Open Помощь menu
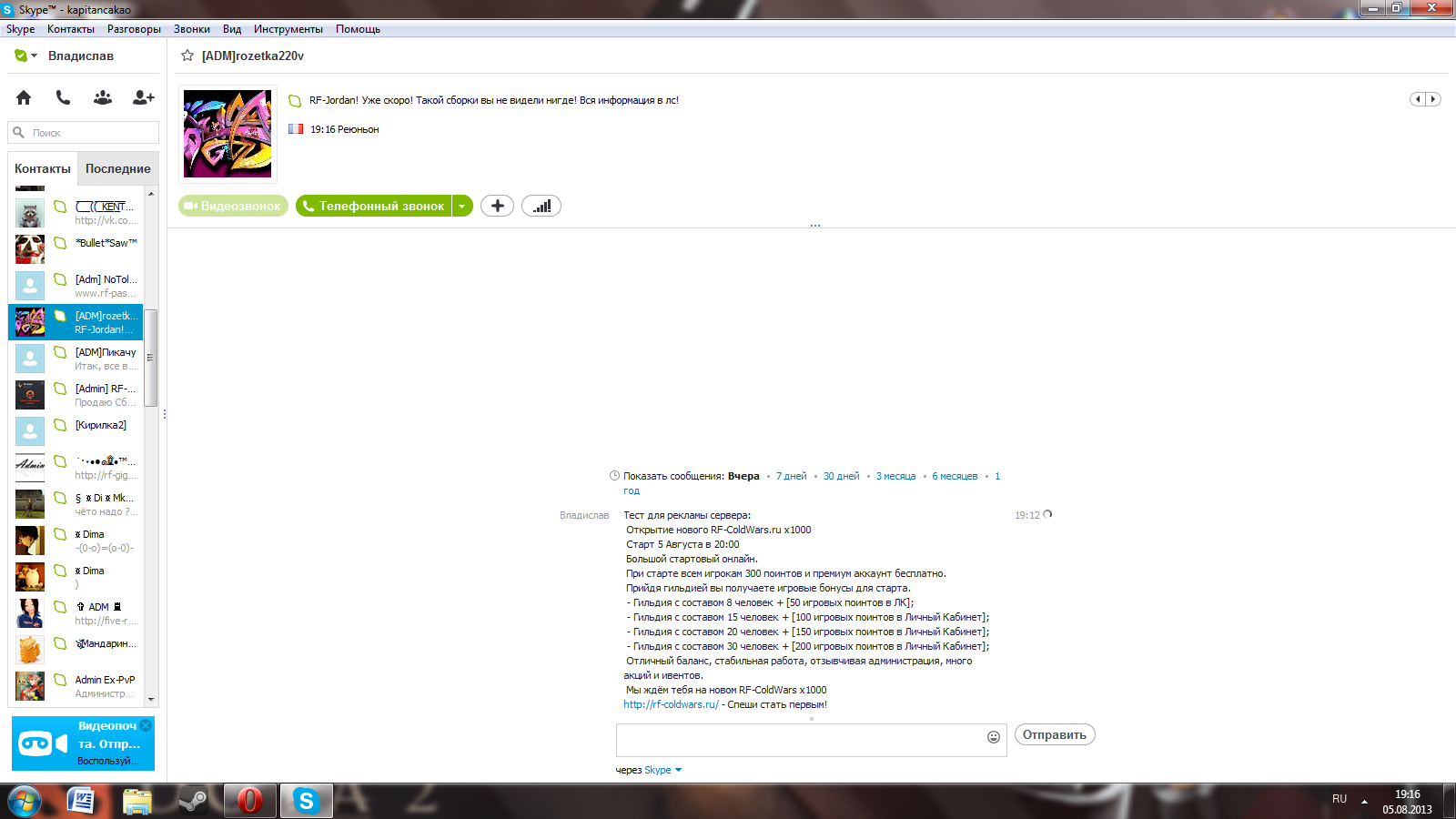Viewport: 1456px width, 819px height. tap(358, 29)
